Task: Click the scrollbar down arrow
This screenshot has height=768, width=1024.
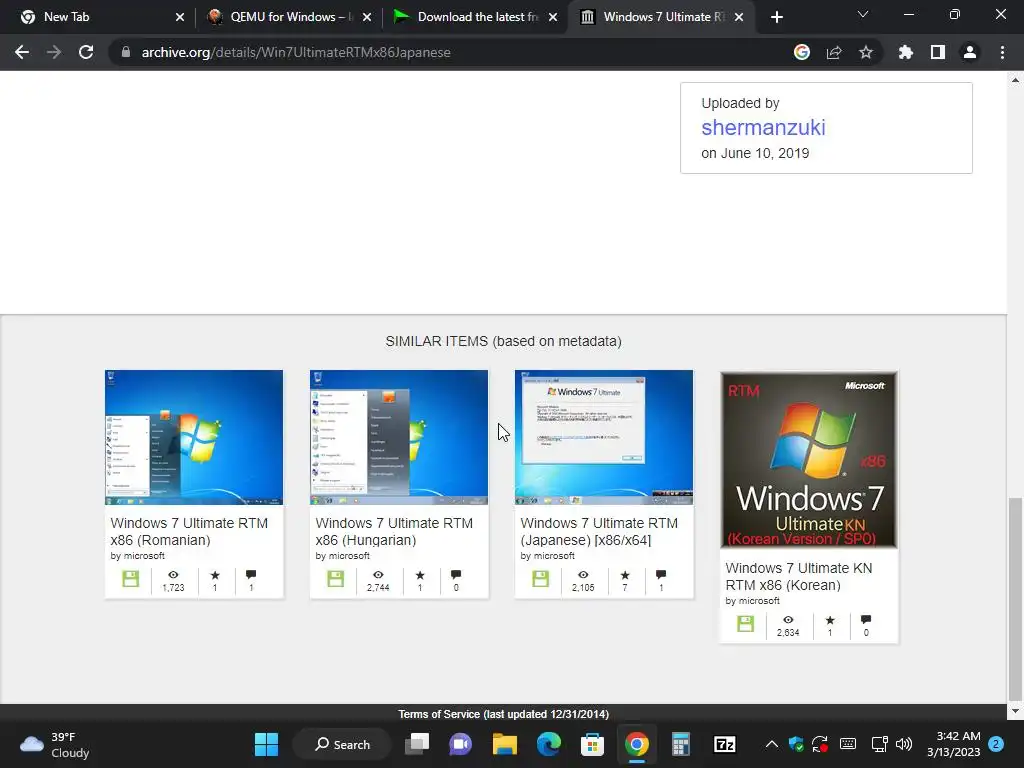Action: [x=1015, y=712]
